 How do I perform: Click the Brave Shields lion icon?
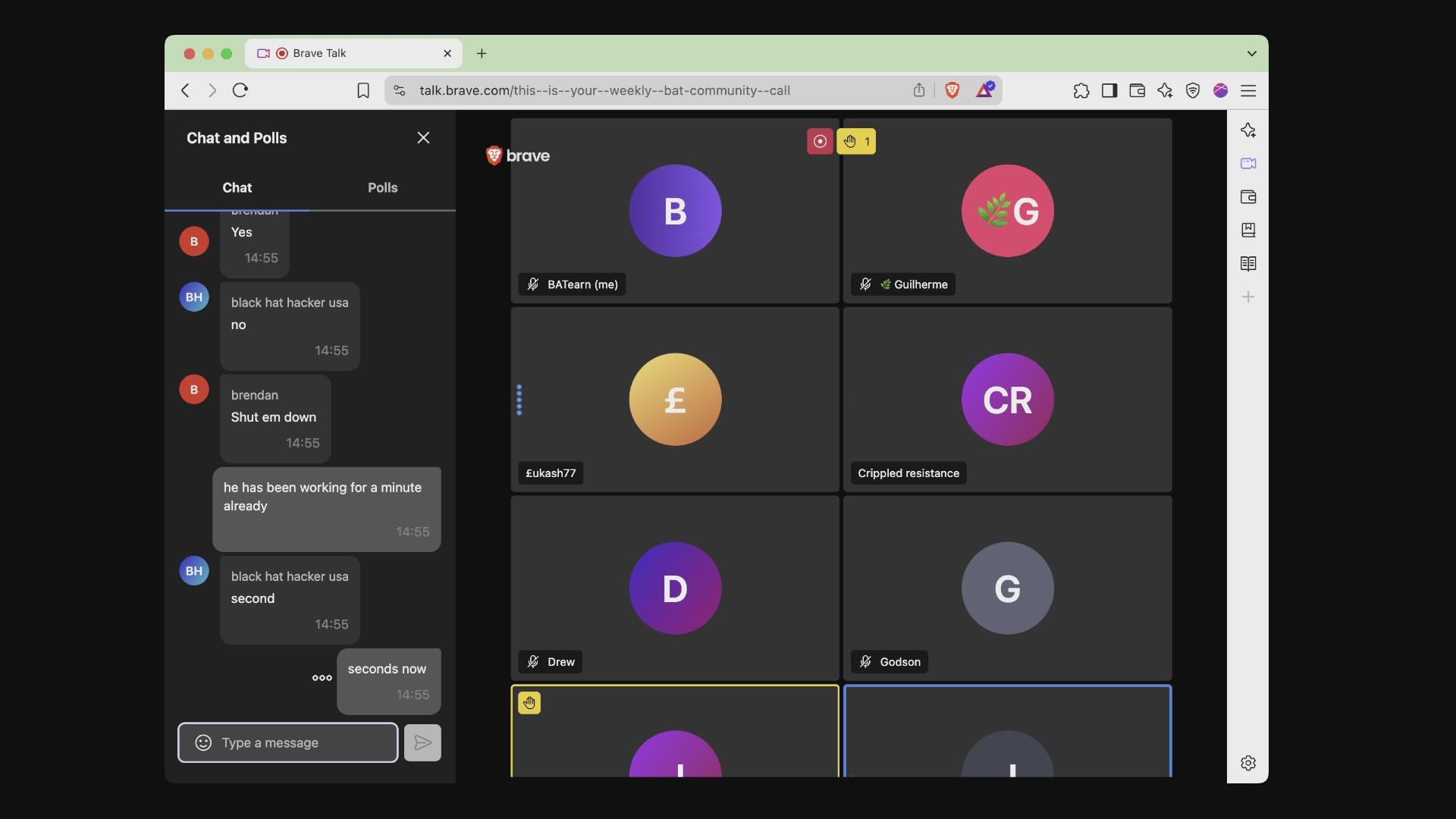tap(952, 90)
